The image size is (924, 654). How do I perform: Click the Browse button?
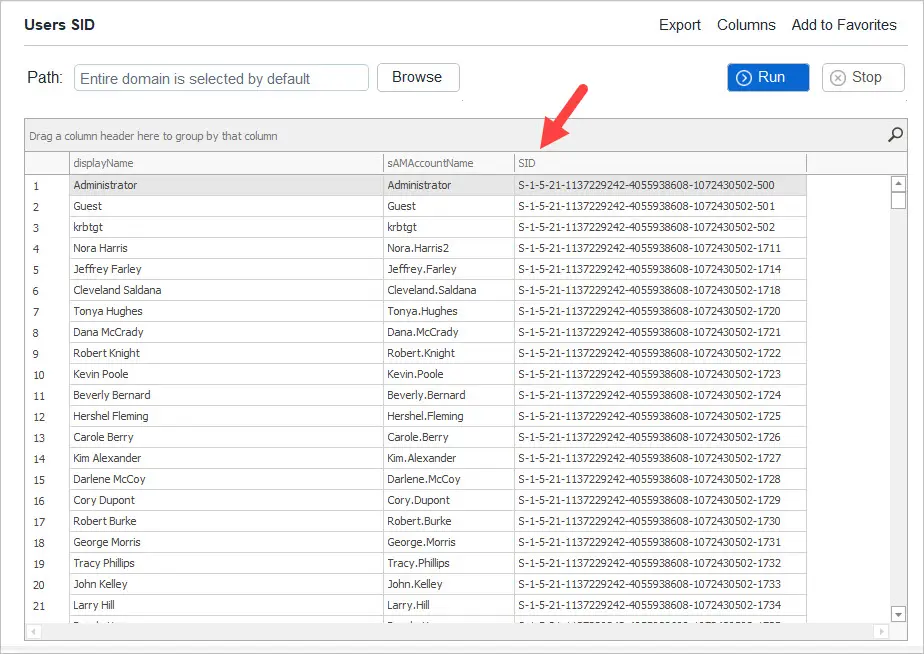point(418,77)
